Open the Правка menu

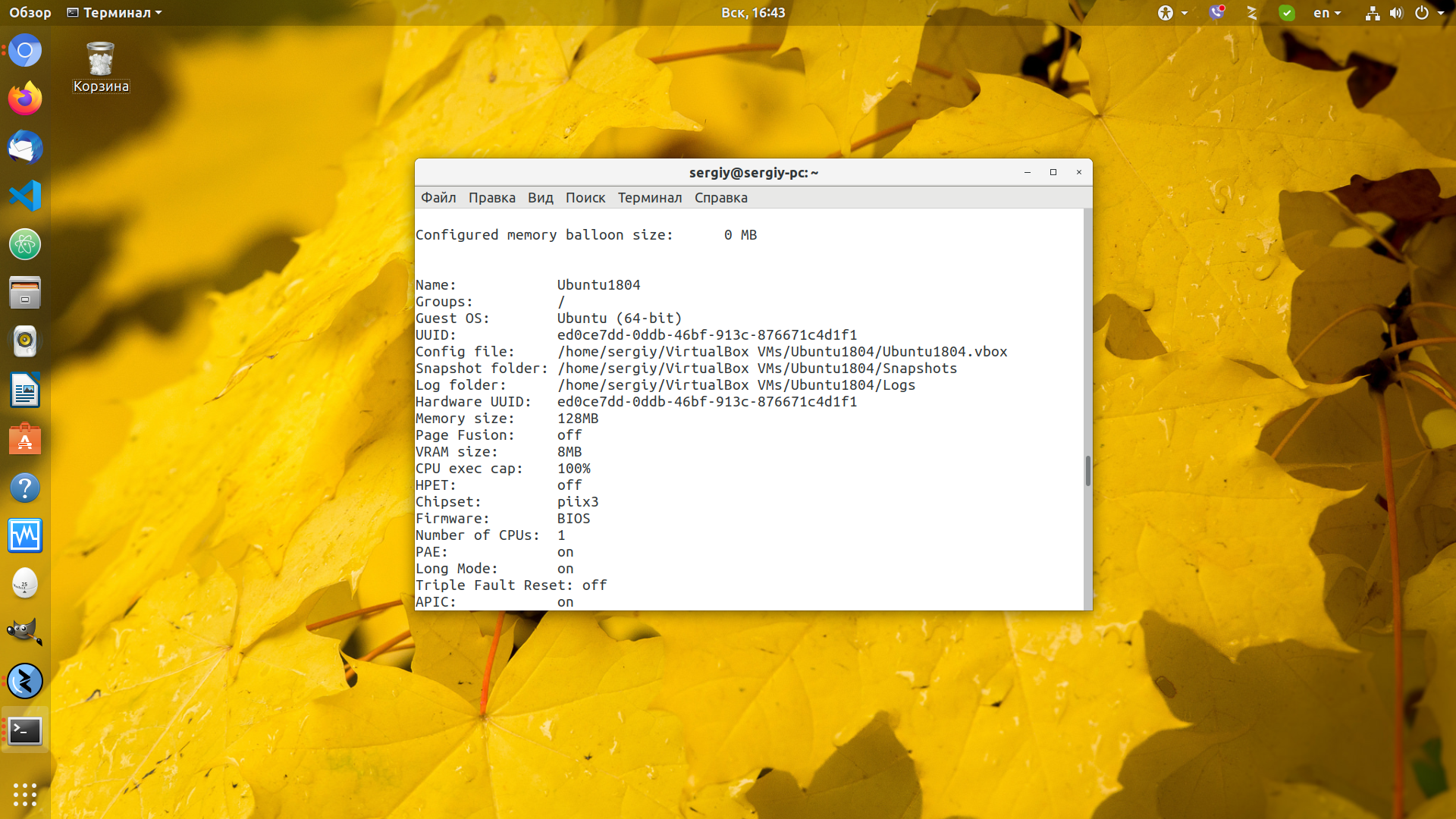[x=491, y=197]
